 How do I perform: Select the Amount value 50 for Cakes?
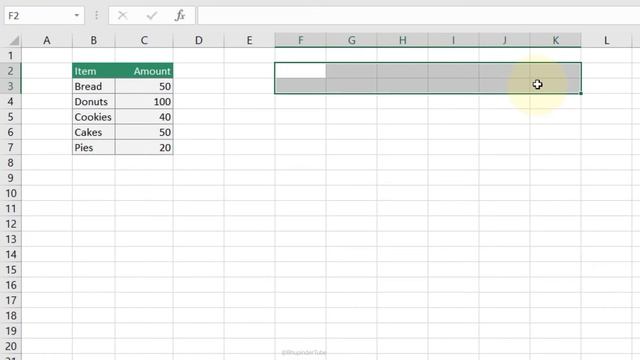[144, 132]
